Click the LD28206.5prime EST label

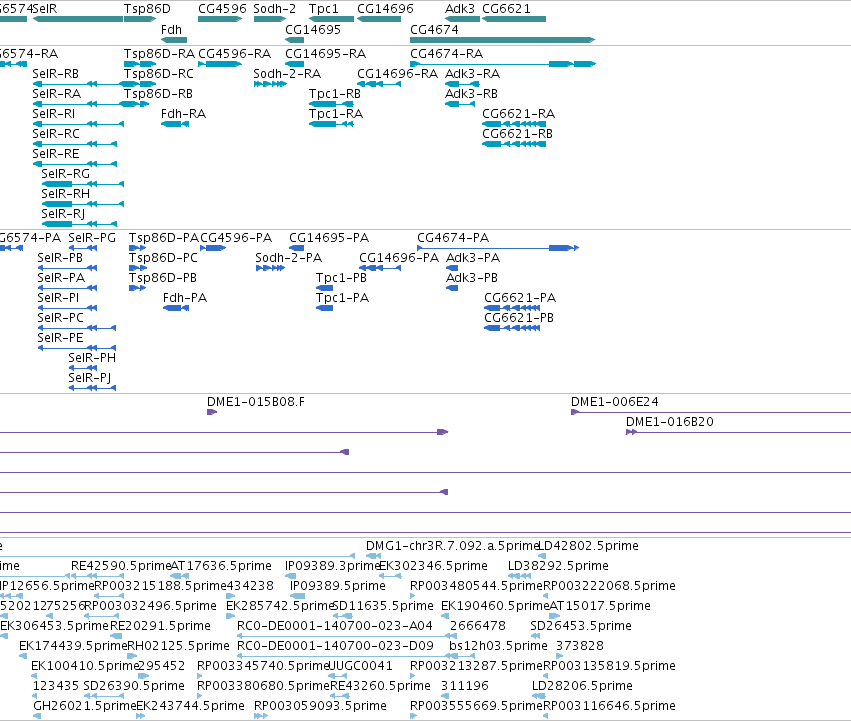coord(582,686)
